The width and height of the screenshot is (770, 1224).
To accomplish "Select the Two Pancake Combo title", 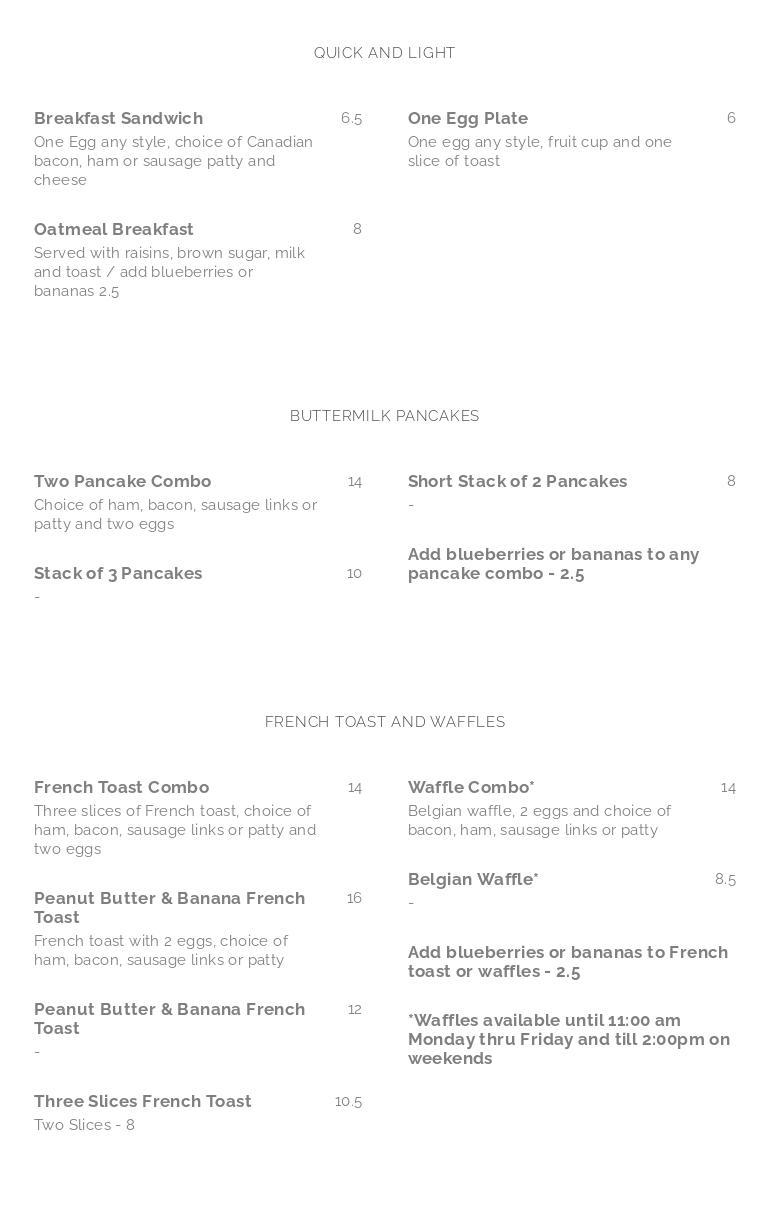I will click(x=122, y=481).
